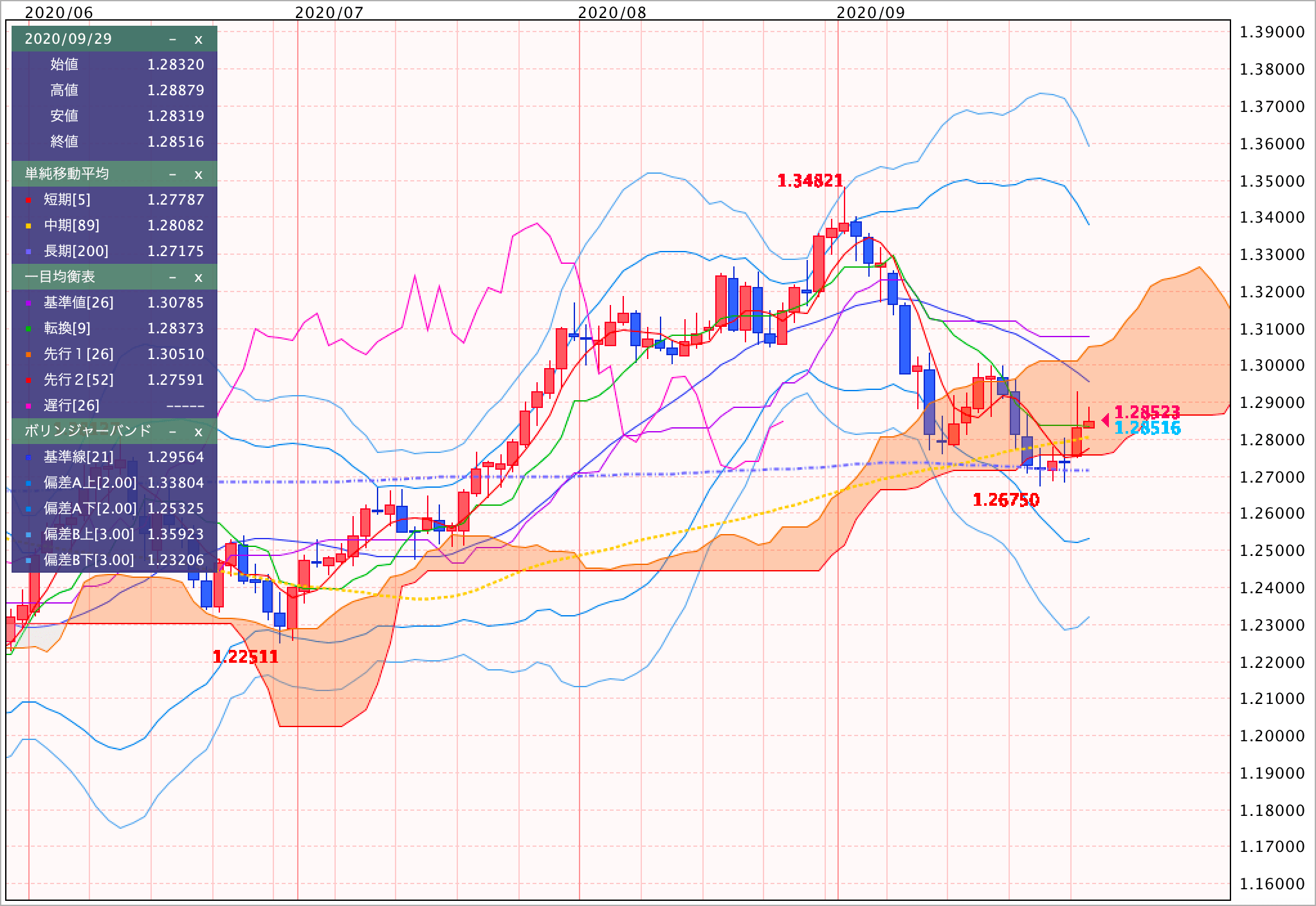Click the 中期[89] value 1.28082
Image resolution: width=1316 pixels, height=906 pixels.
(x=176, y=226)
